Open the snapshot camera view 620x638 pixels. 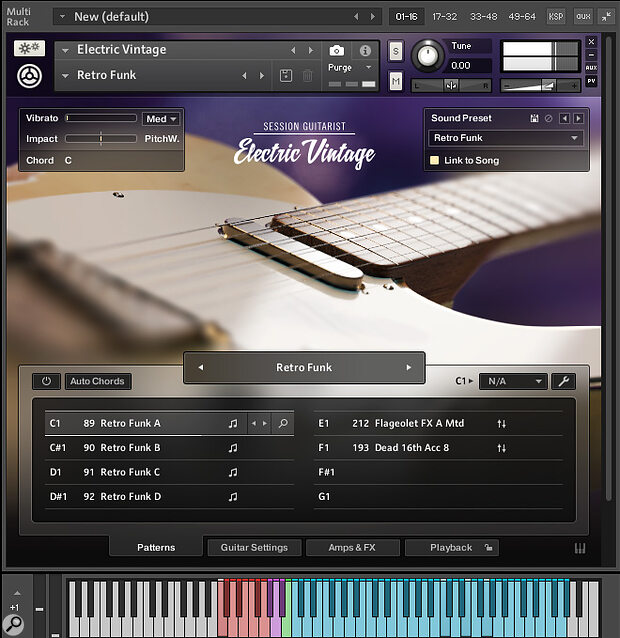pyautogui.click(x=336, y=50)
